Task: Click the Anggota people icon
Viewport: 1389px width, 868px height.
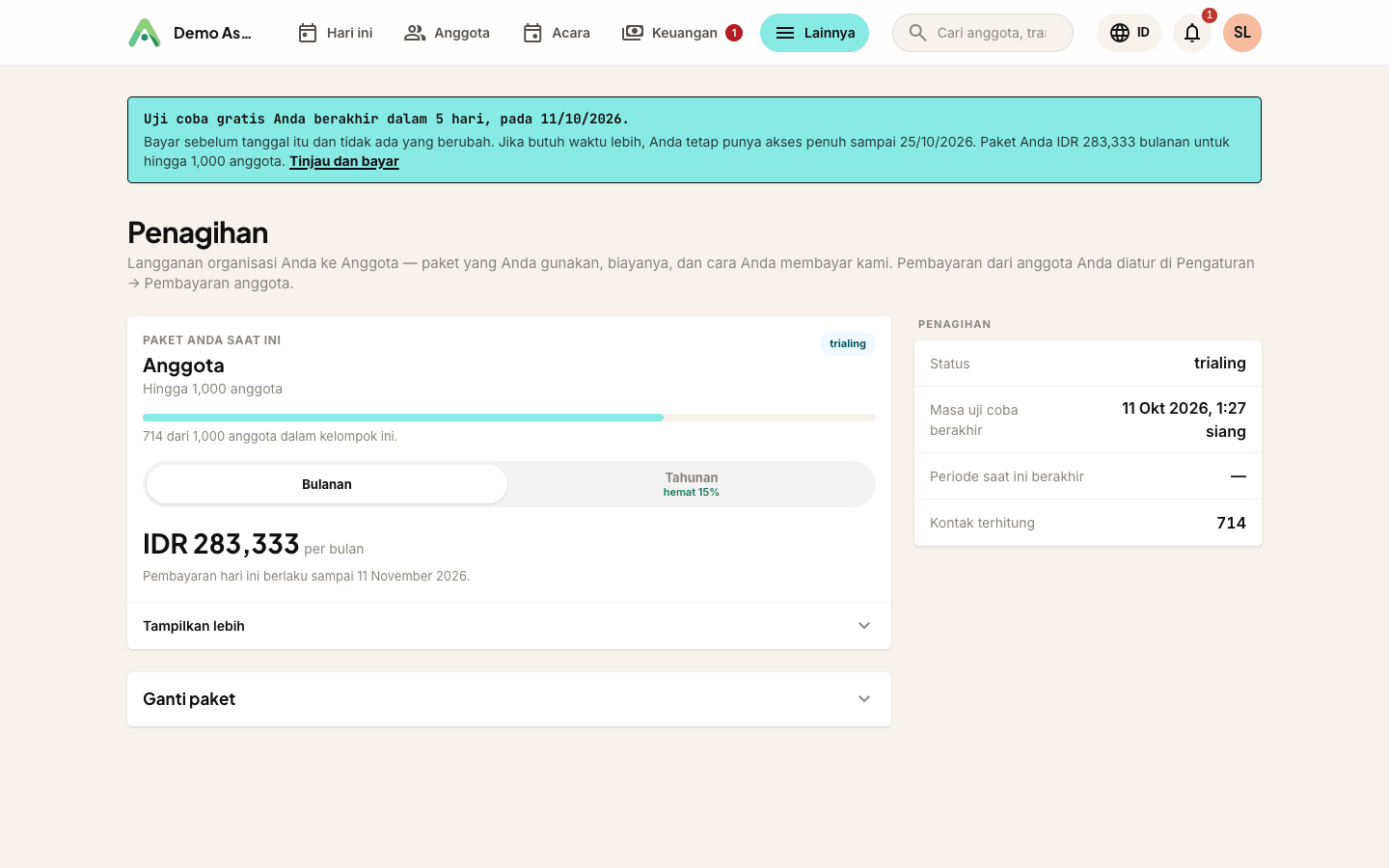Action: pyautogui.click(x=415, y=33)
